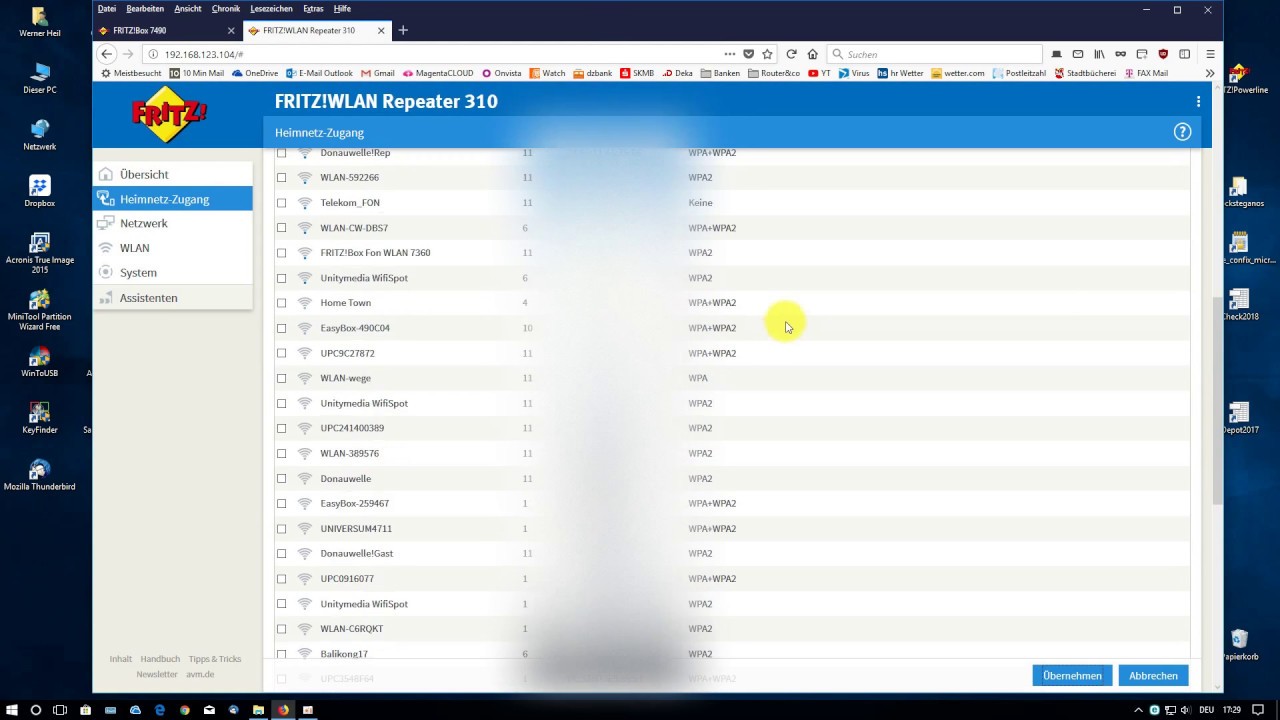Open the Handbuch link
This screenshot has height=720, width=1280.
(160, 659)
